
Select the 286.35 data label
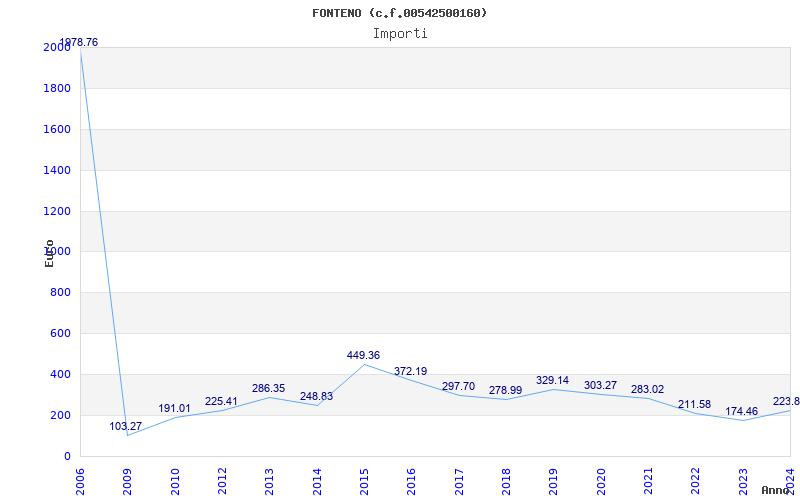tap(268, 388)
